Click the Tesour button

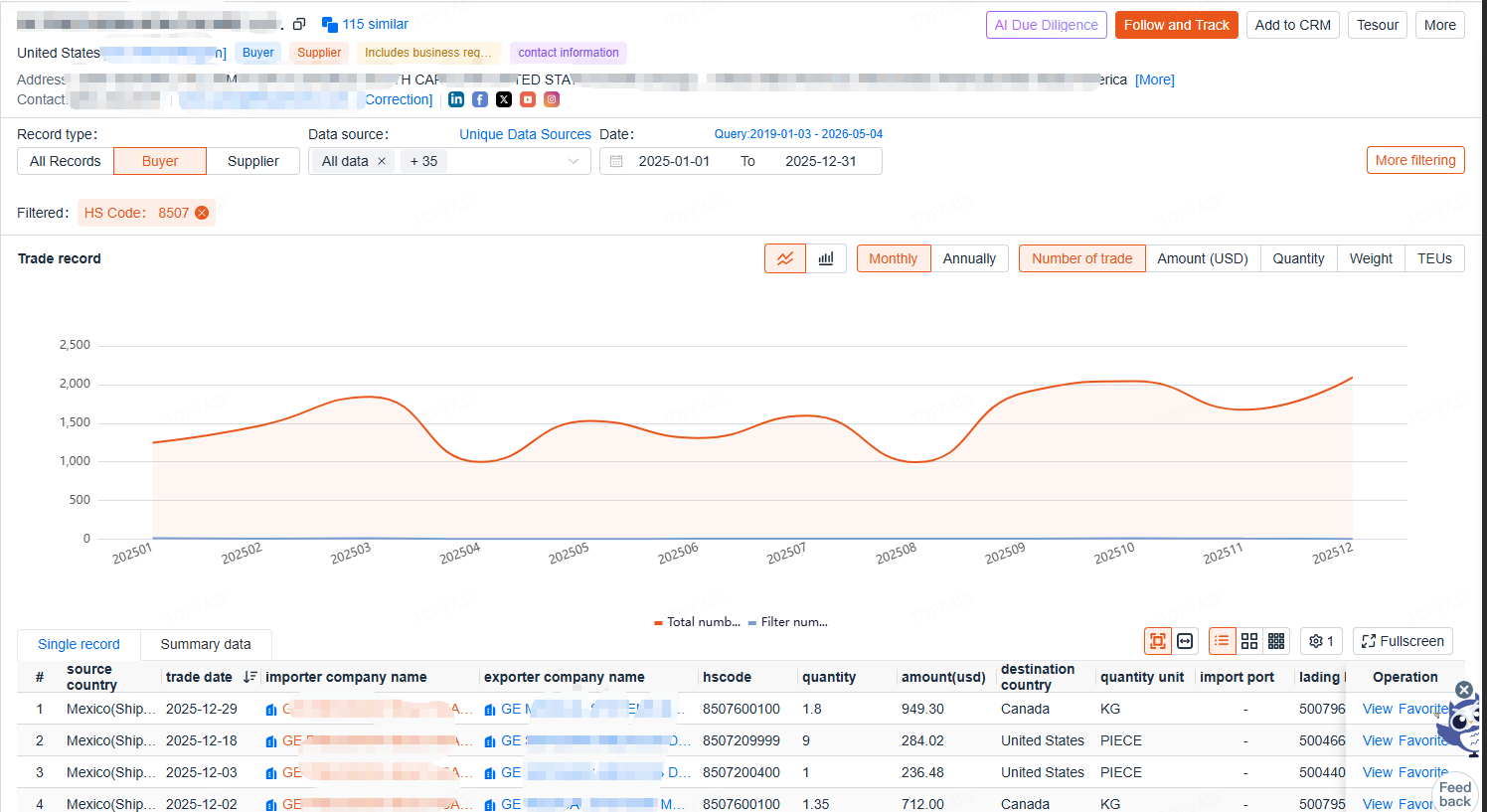pos(1378,25)
